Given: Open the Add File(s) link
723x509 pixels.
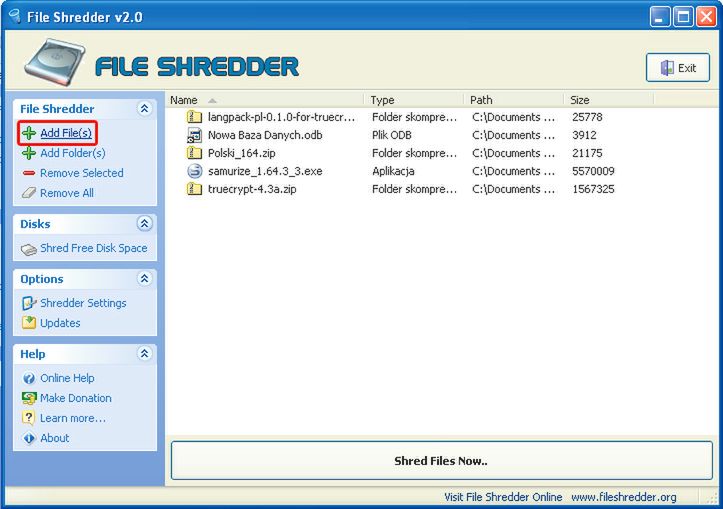Looking at the screenshot, I should tap(66, 133).
